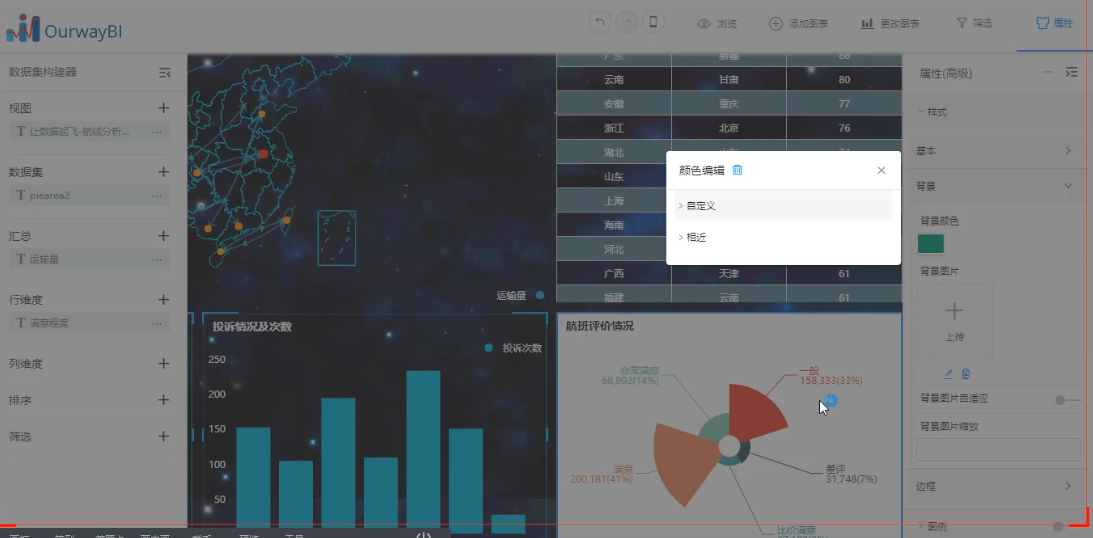Toggle 背景图片自适应 switch
This screenshot has height=538, width=1093.
tap(1067, 399)
